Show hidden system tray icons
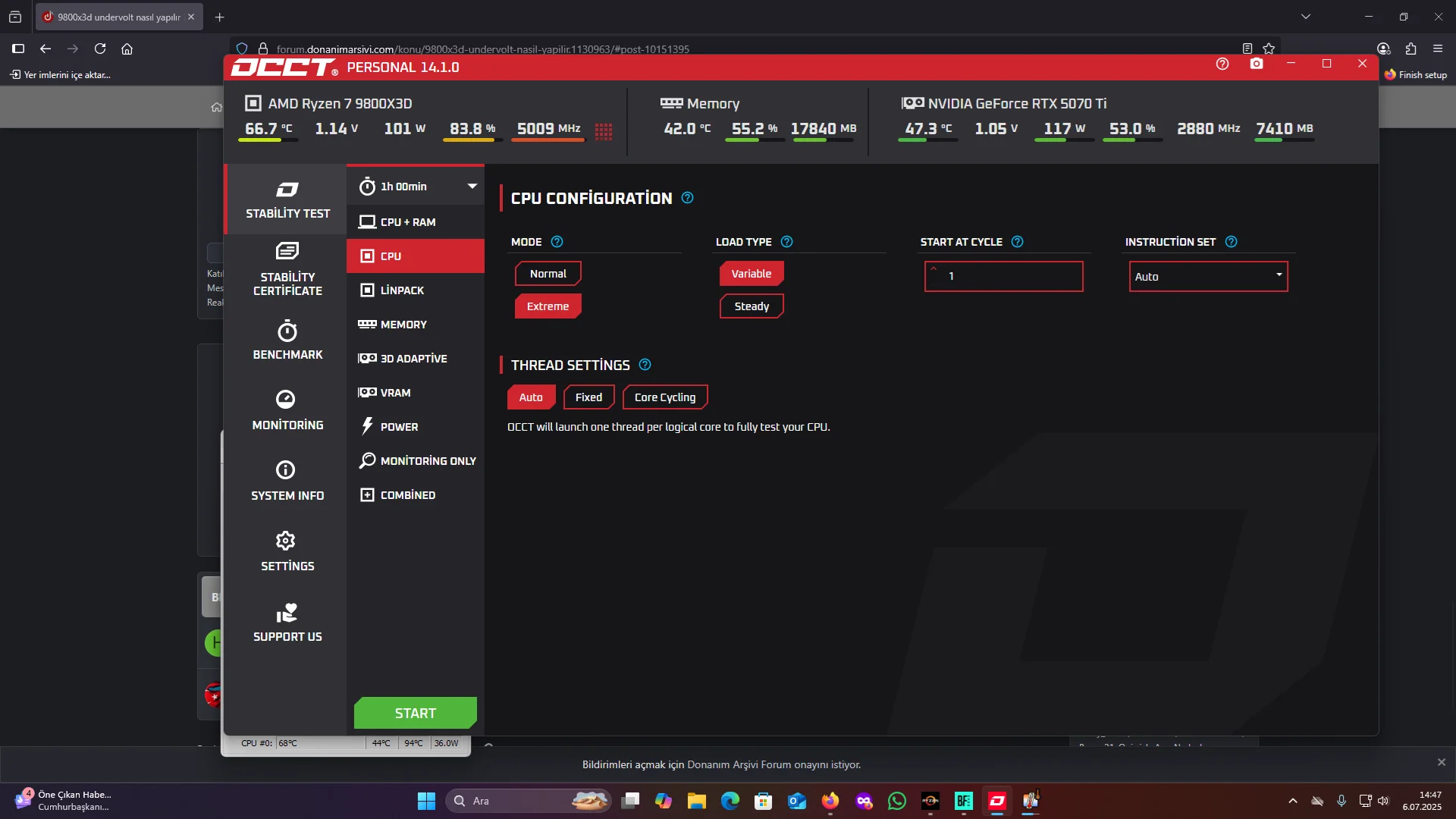This screenshot has width=1456, height=819. [1293, 801]
